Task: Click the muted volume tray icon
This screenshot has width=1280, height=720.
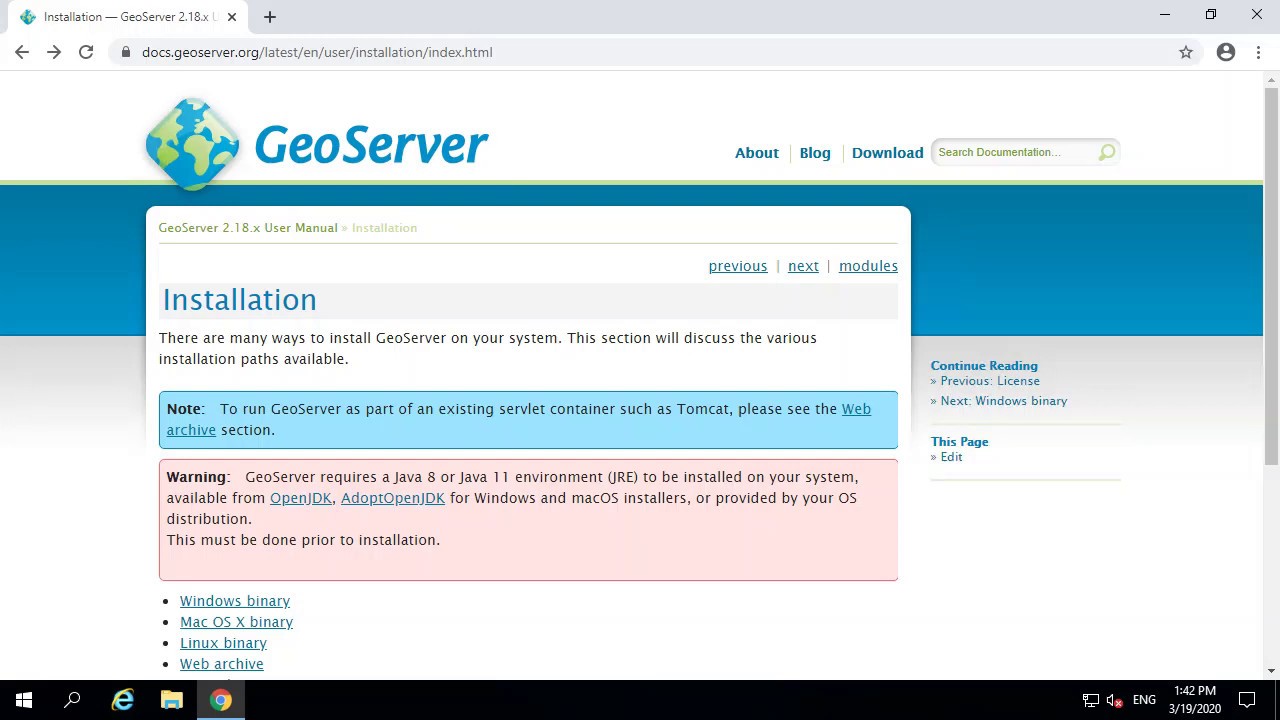Action: (x=1114, y=700)
